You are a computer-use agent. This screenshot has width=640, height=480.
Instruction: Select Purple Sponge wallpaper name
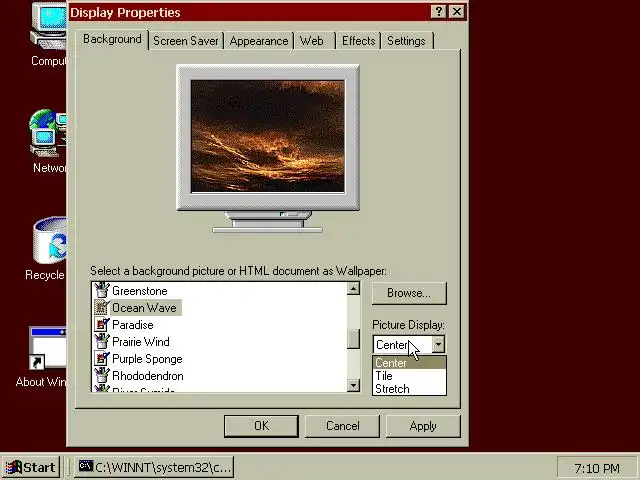147,359
